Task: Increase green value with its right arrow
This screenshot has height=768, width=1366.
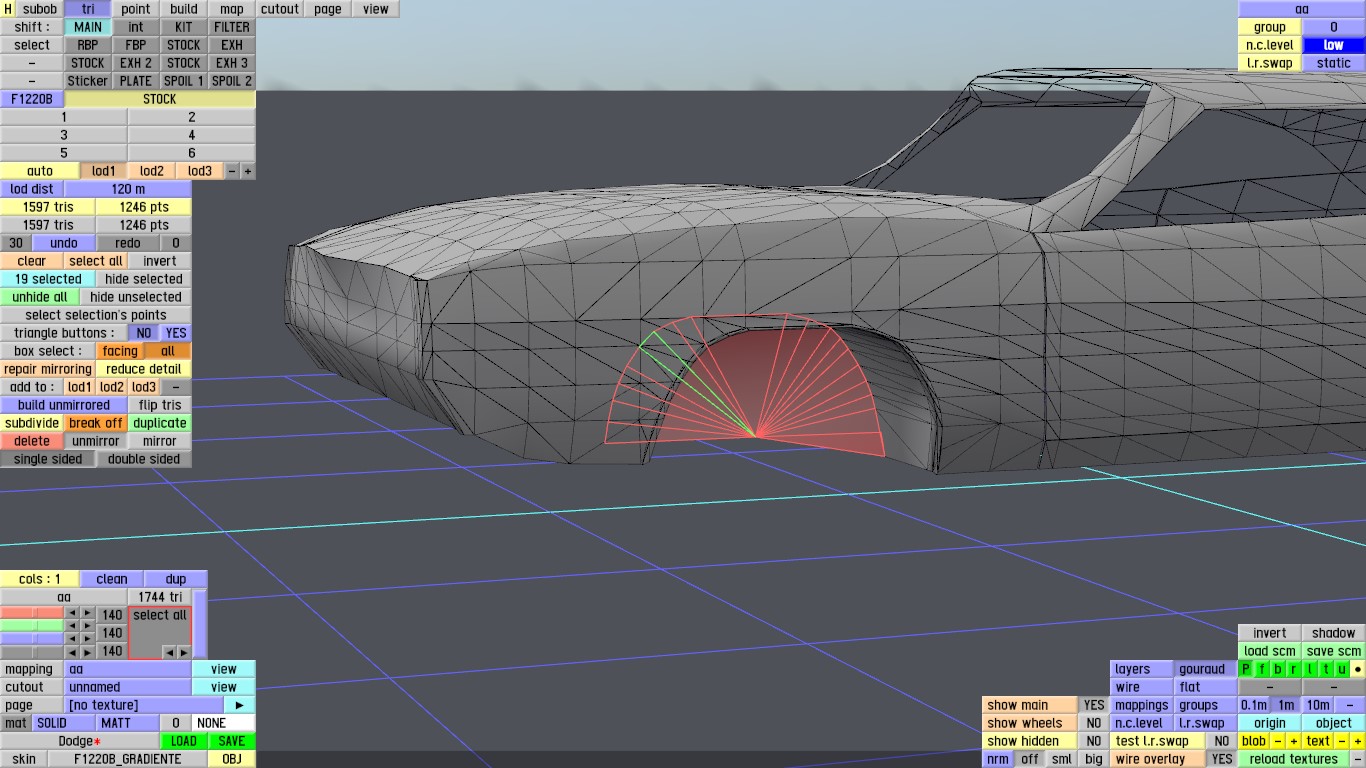Action: pyautogui.click(x=88, y=626)
